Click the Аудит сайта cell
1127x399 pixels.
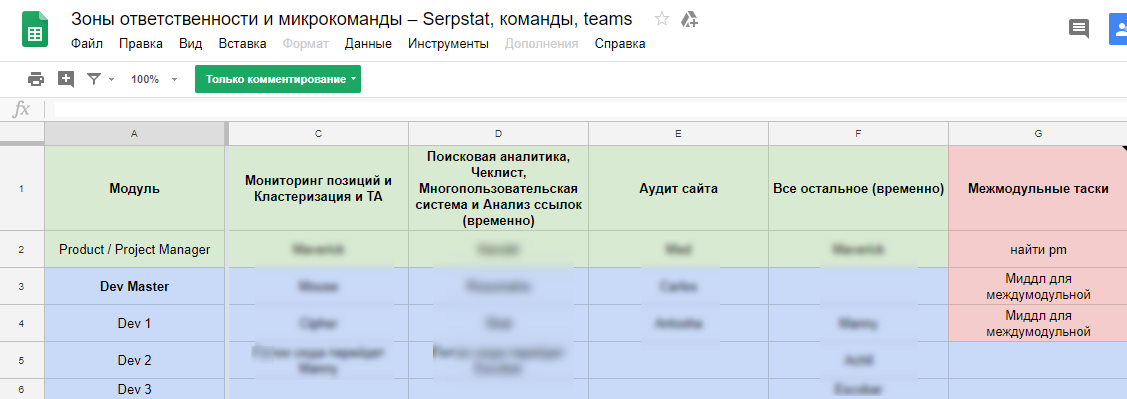click(x=678, y=188)
